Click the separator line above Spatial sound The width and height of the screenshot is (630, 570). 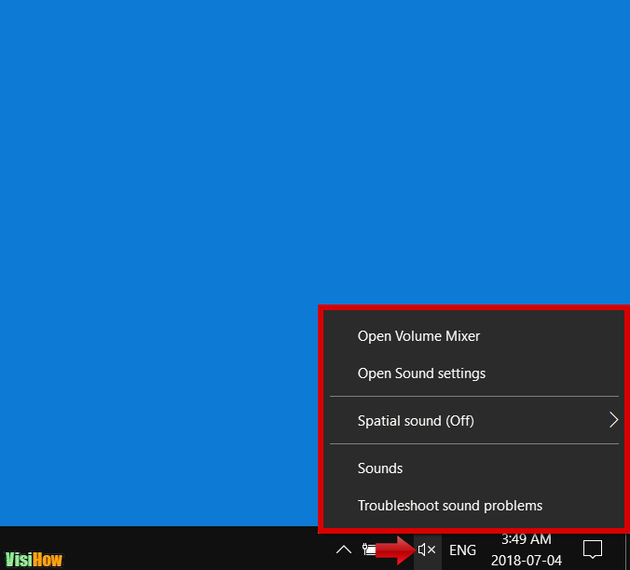coord(474,397)
